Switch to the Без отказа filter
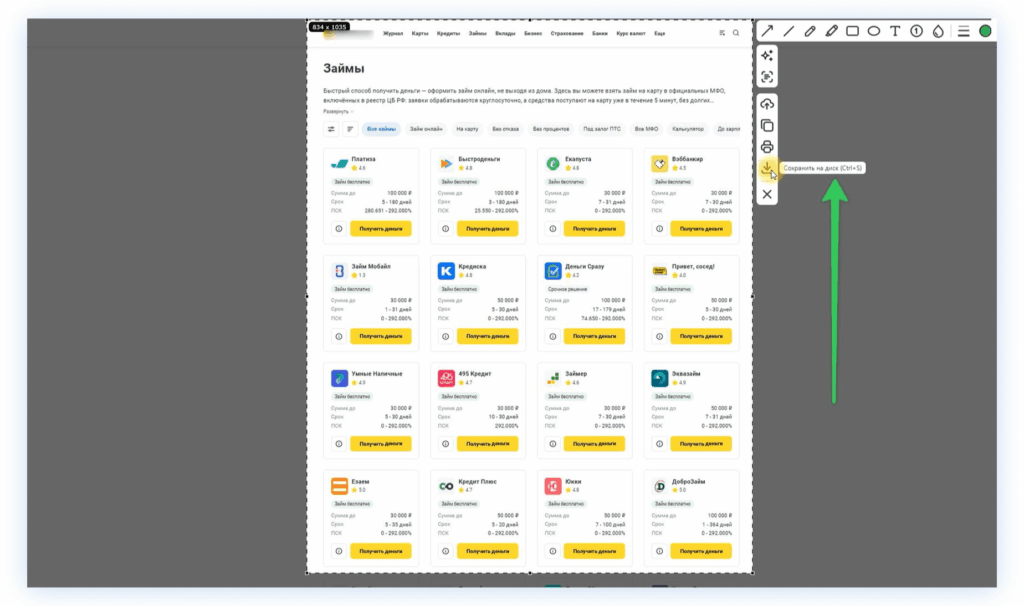The image size is (1024, 606). [505, 129]
